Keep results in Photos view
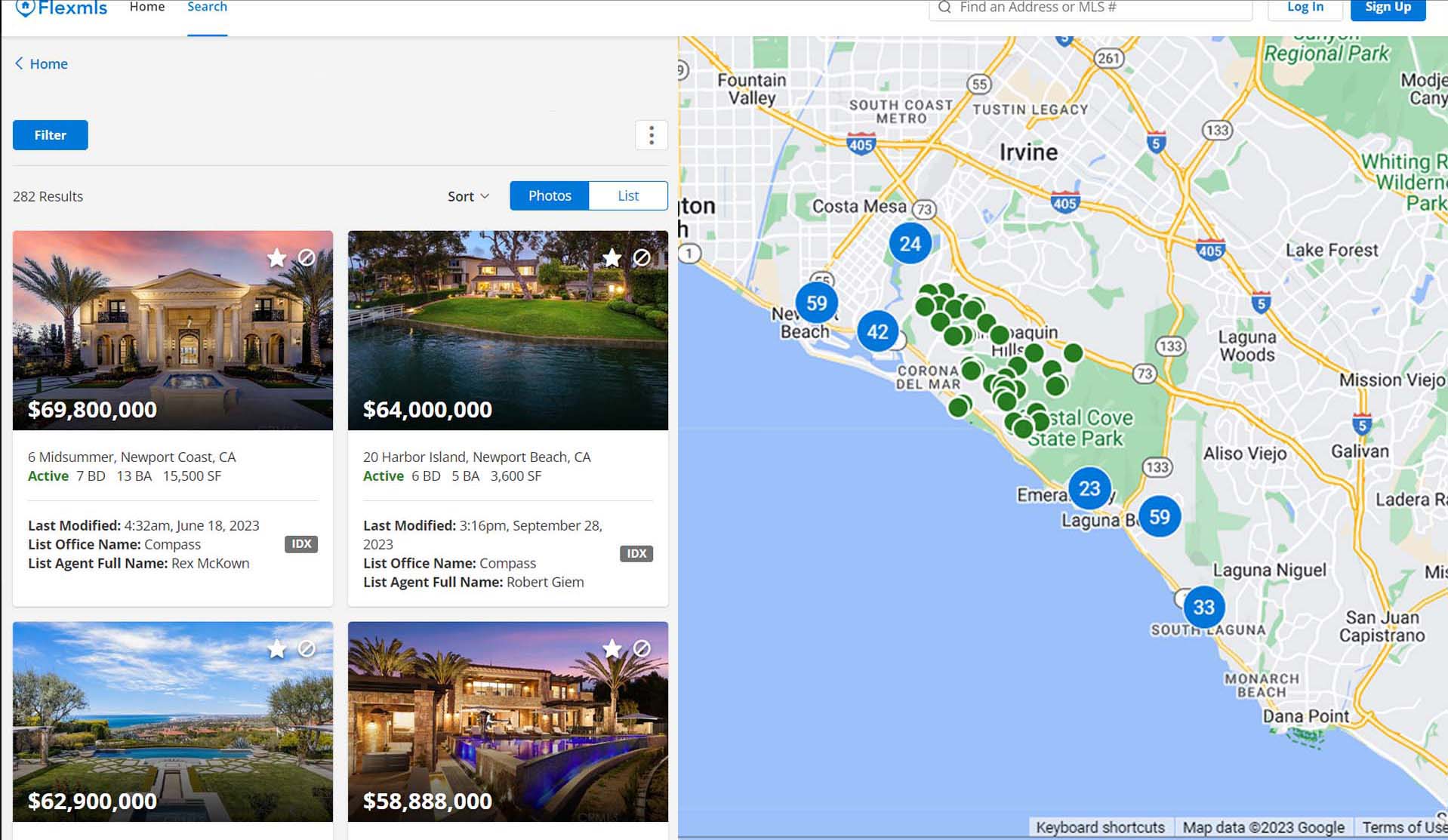Image resolution: width=1448 pixels, height=840 pixels. (x=549, y=195)
